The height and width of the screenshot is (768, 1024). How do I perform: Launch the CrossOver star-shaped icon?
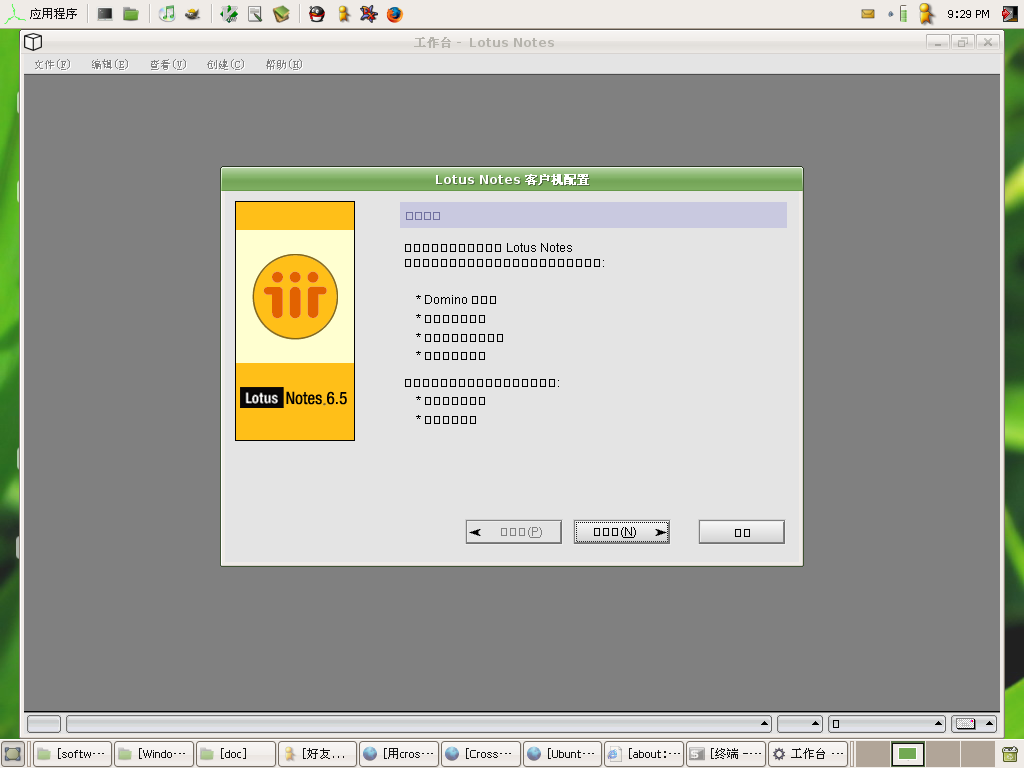click(x=369, y=14)
